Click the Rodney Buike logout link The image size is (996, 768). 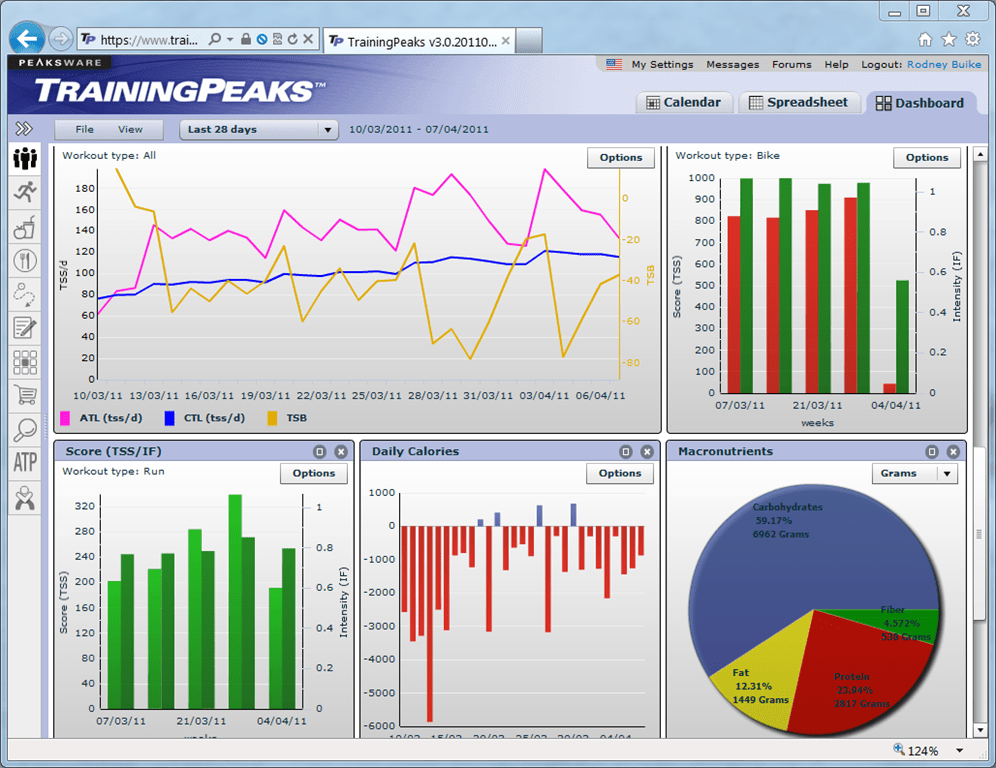[944, 64]
